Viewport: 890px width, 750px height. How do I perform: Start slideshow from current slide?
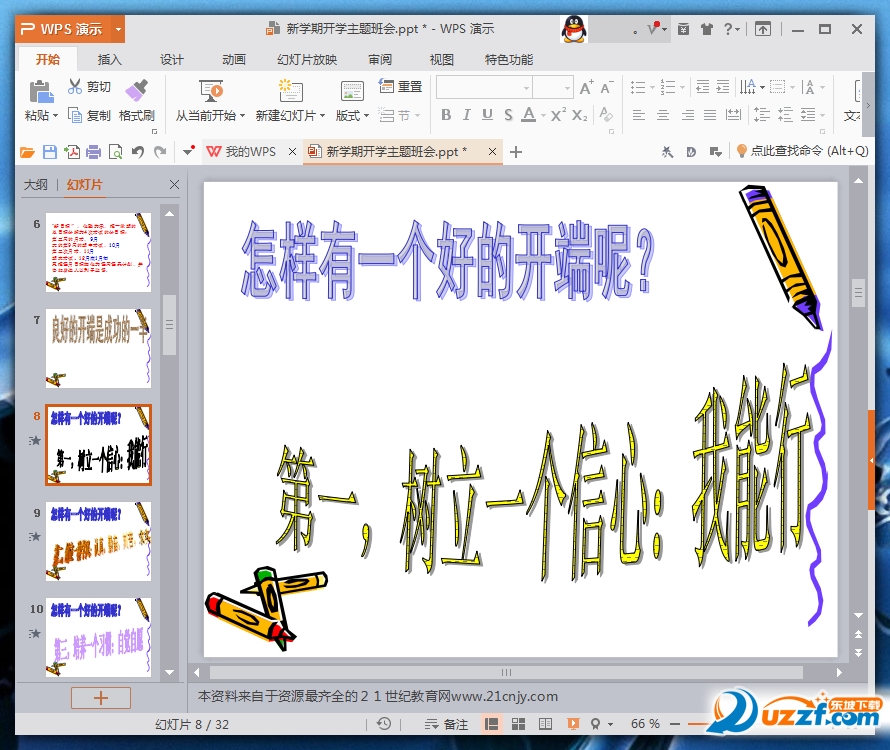click(x=211, y=91)
